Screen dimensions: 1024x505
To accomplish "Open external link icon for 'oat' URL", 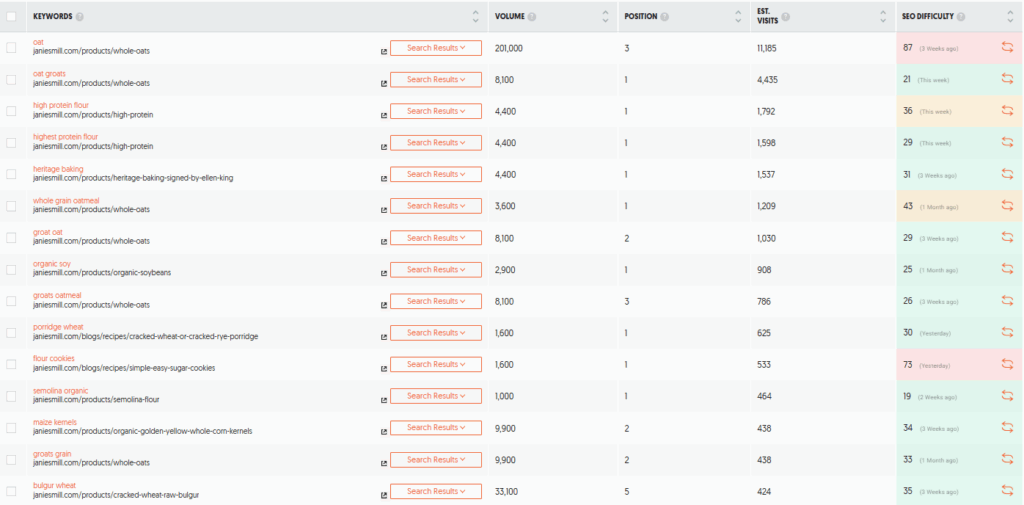I will click(x=384, y=52).
